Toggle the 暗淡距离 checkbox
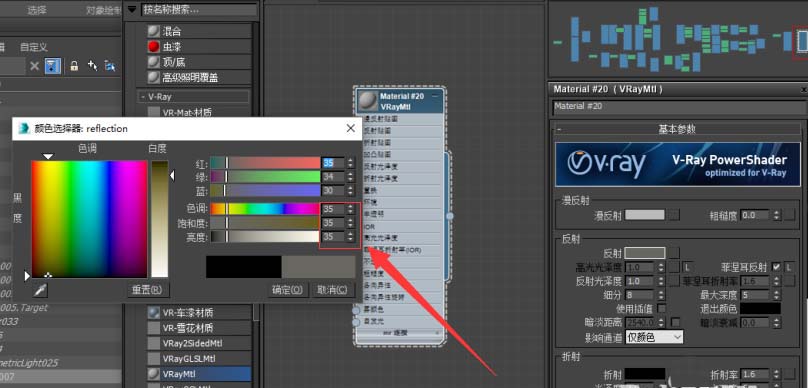 tap(675, 322)
